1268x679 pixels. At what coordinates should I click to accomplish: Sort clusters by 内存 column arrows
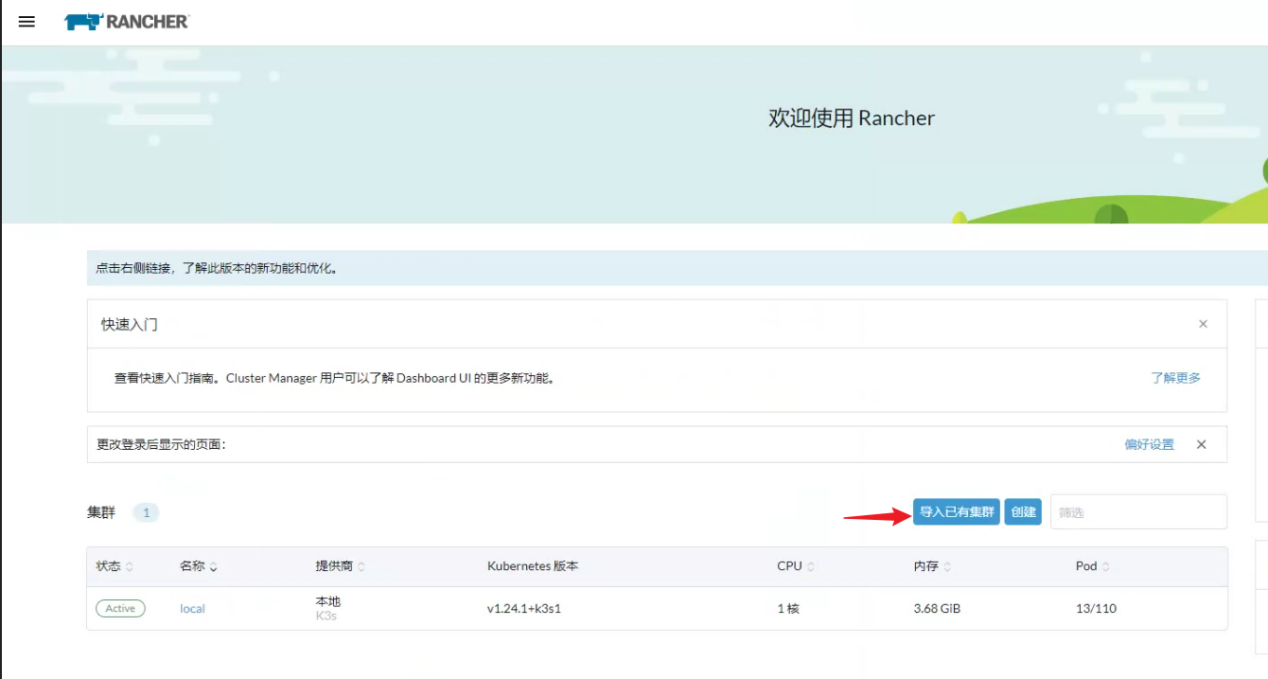click(x=947, y=567)
